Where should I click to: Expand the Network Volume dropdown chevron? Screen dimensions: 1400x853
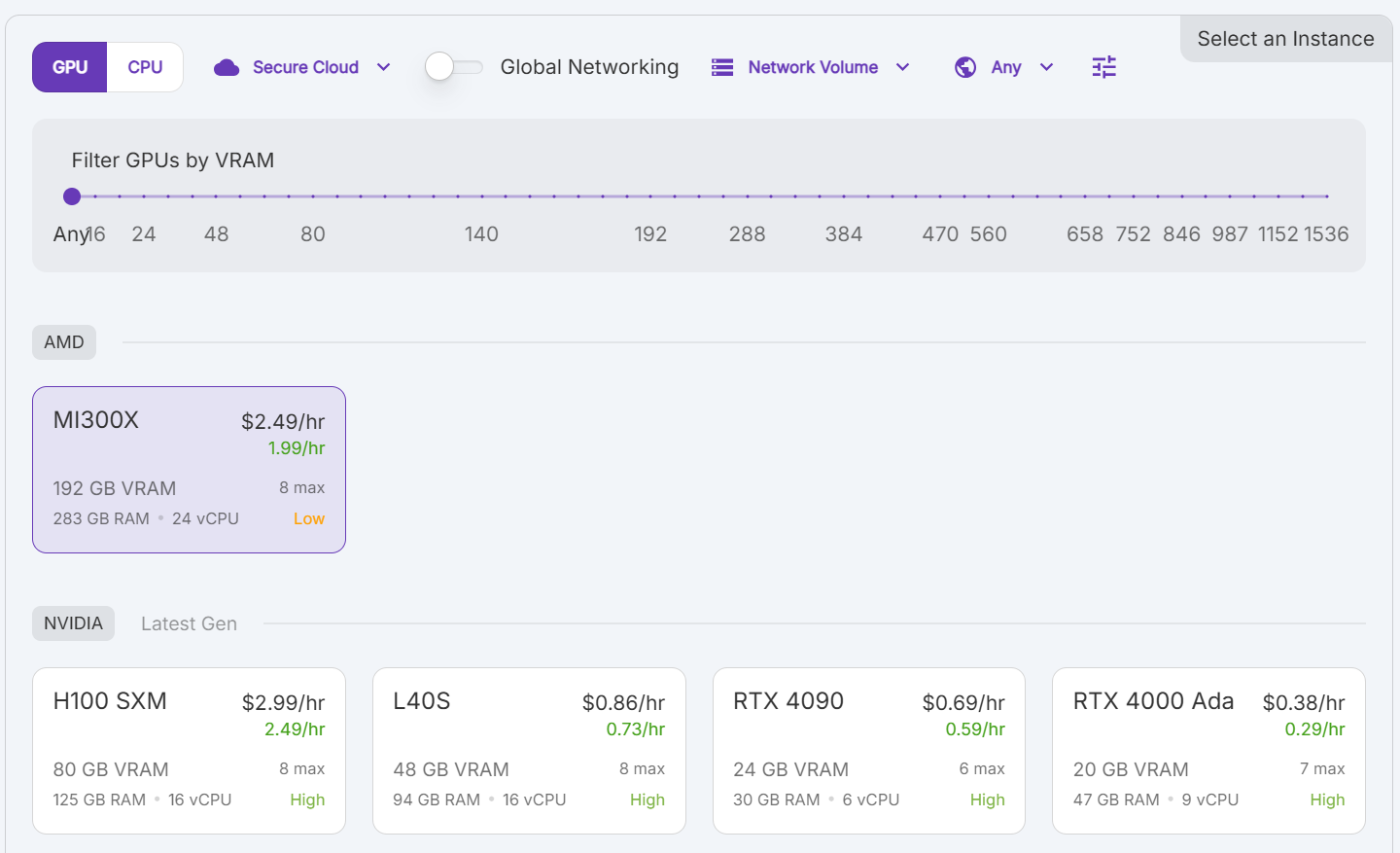tap(903, 67)
